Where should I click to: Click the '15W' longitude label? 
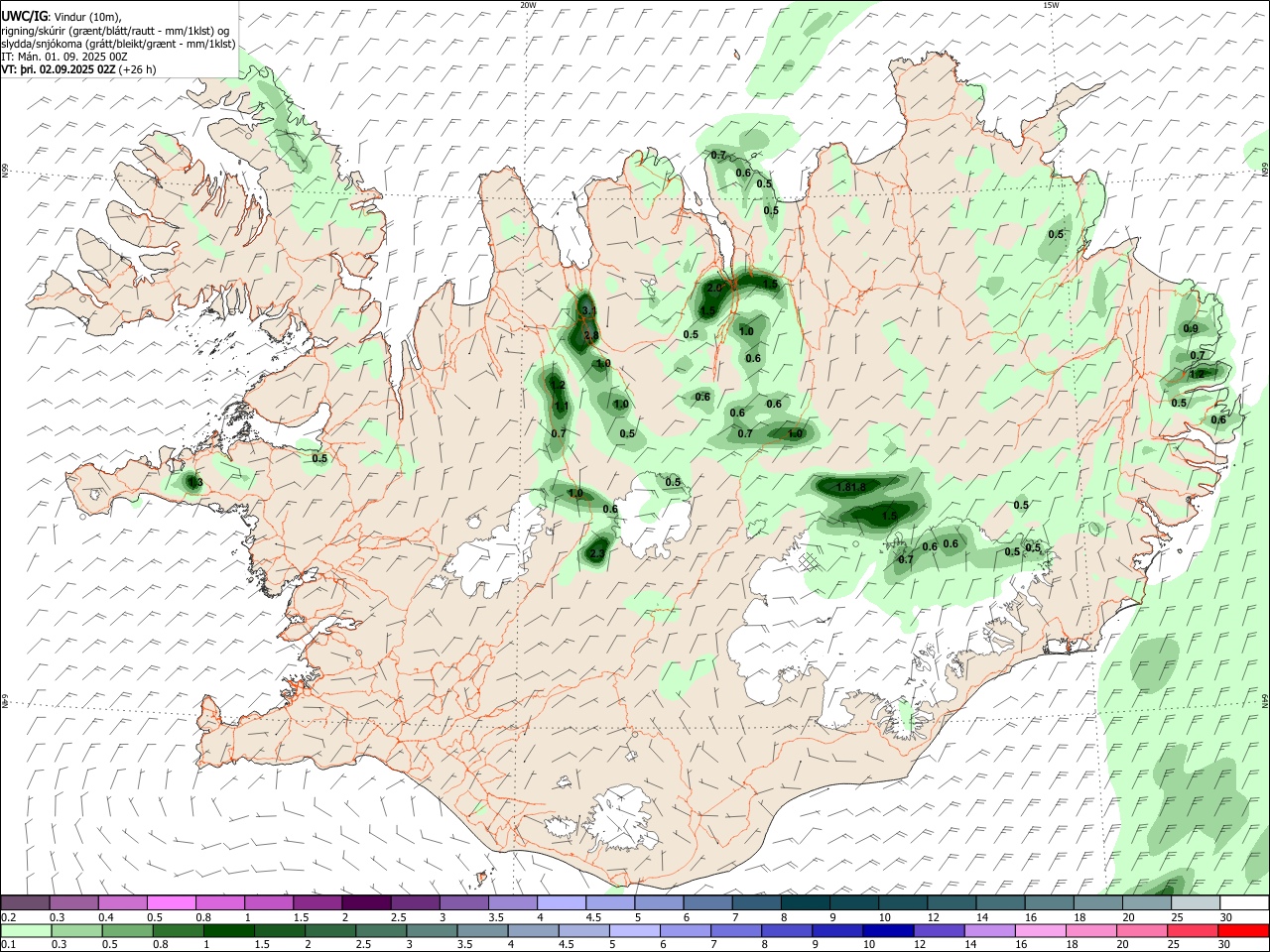pyautogui.click(x=1051, y=5)
